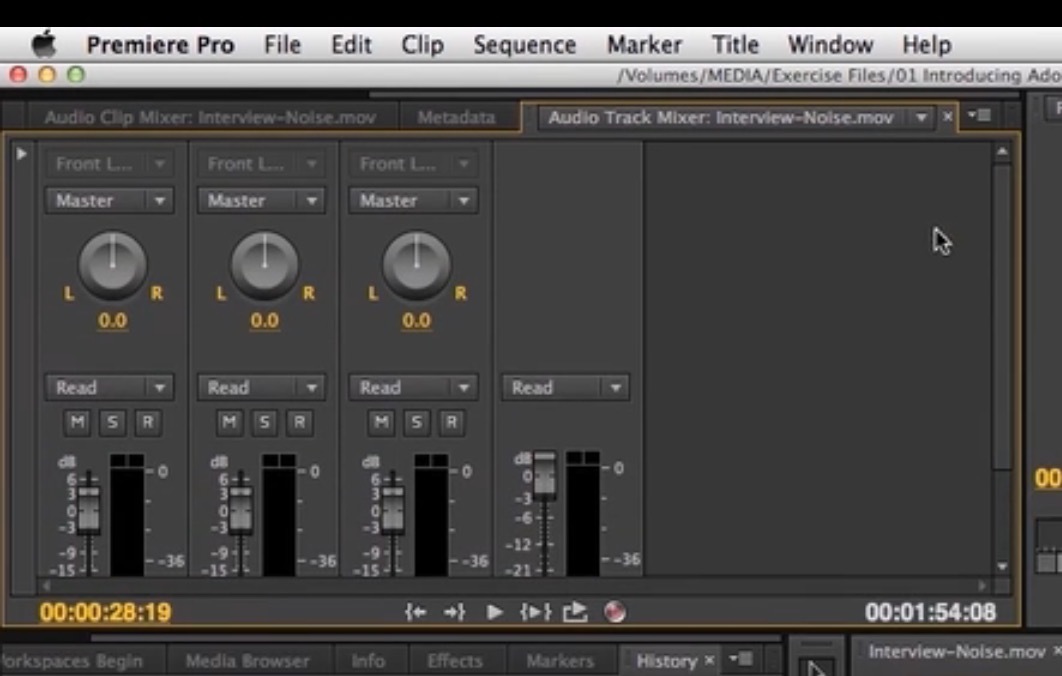This screenshot has height=676, width=1062.
Task: Enable recording on the first track
Action: 148,423
